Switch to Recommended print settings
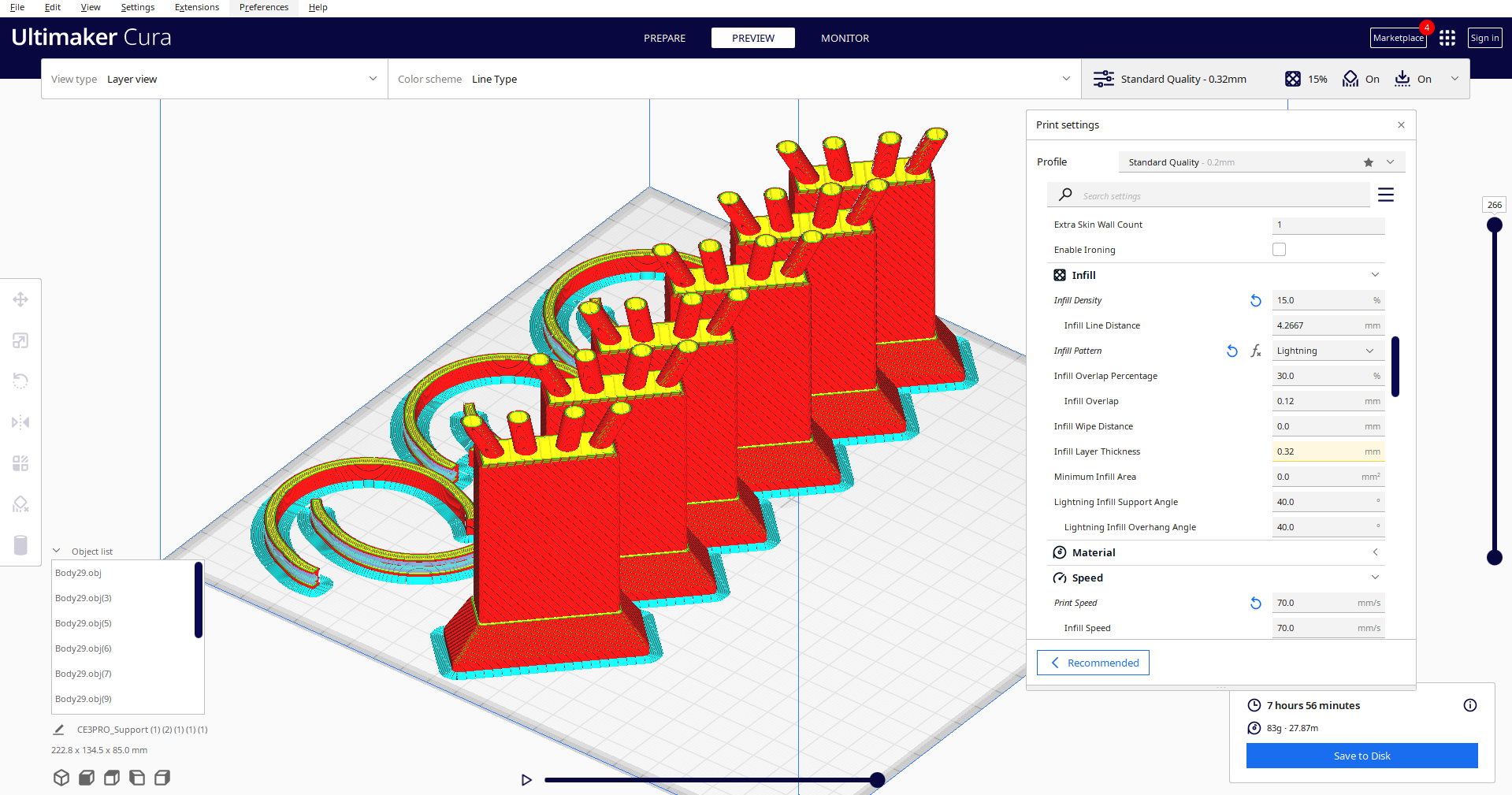 coord(1093,663)
